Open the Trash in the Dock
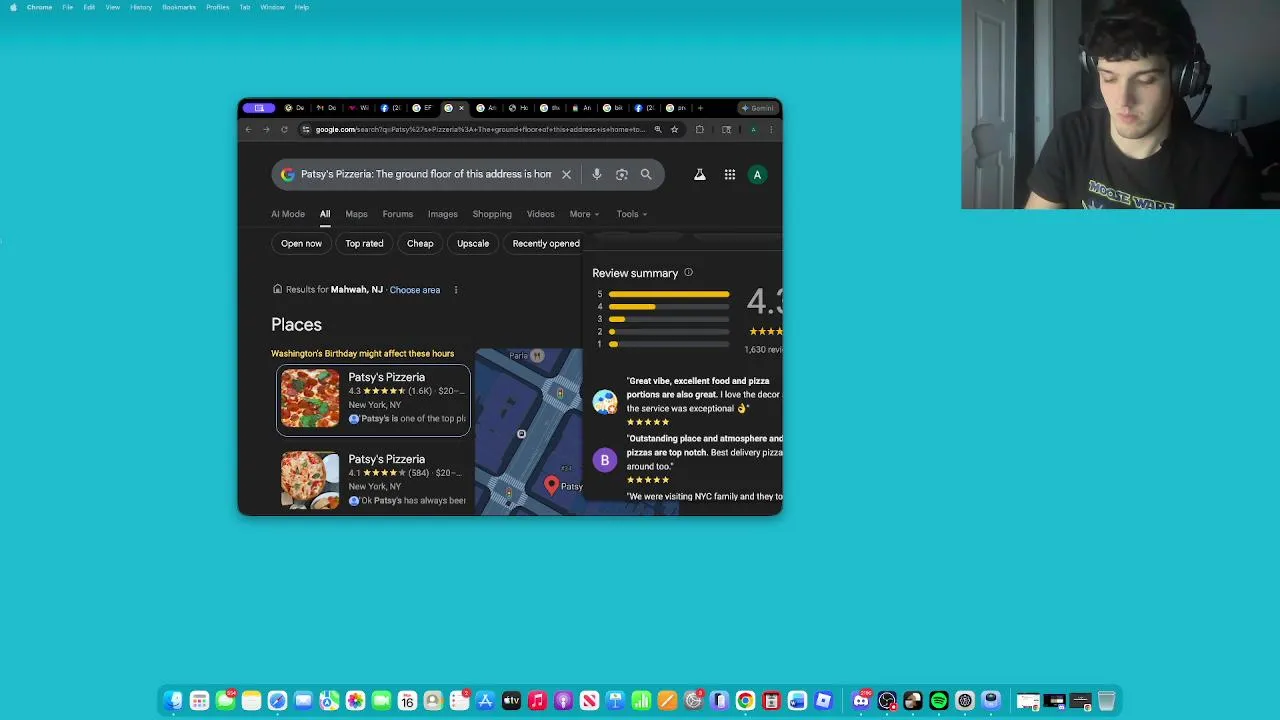This screenshot has height=720, width=1280. coord(1106,701)
